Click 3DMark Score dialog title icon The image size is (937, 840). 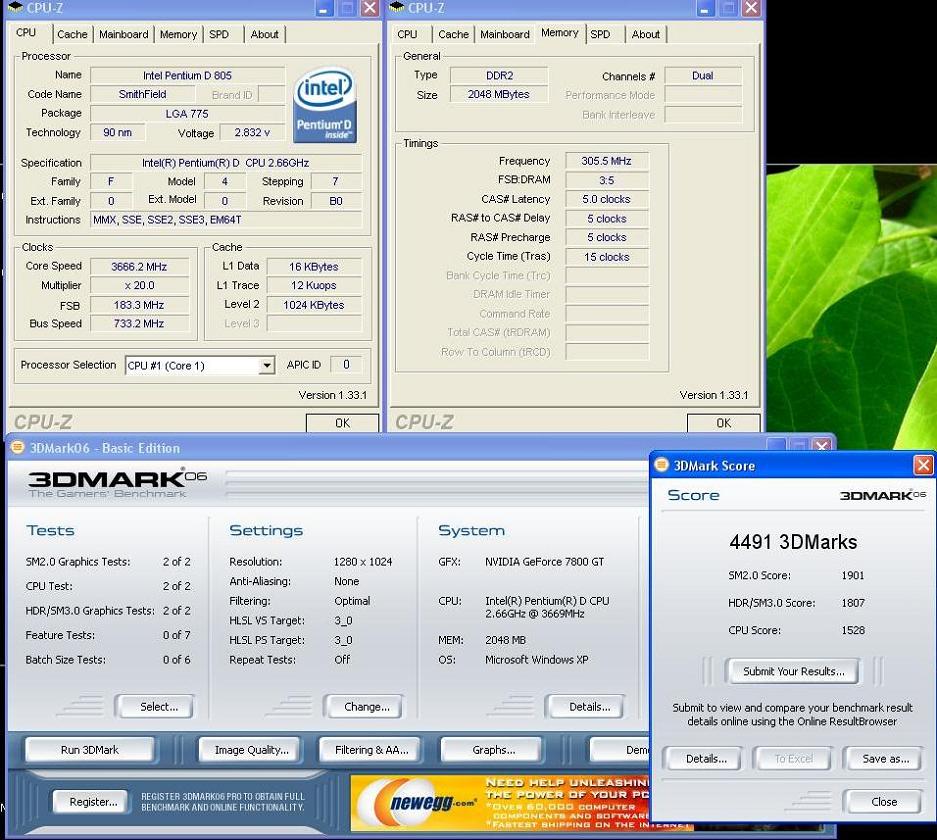point(662,465)
